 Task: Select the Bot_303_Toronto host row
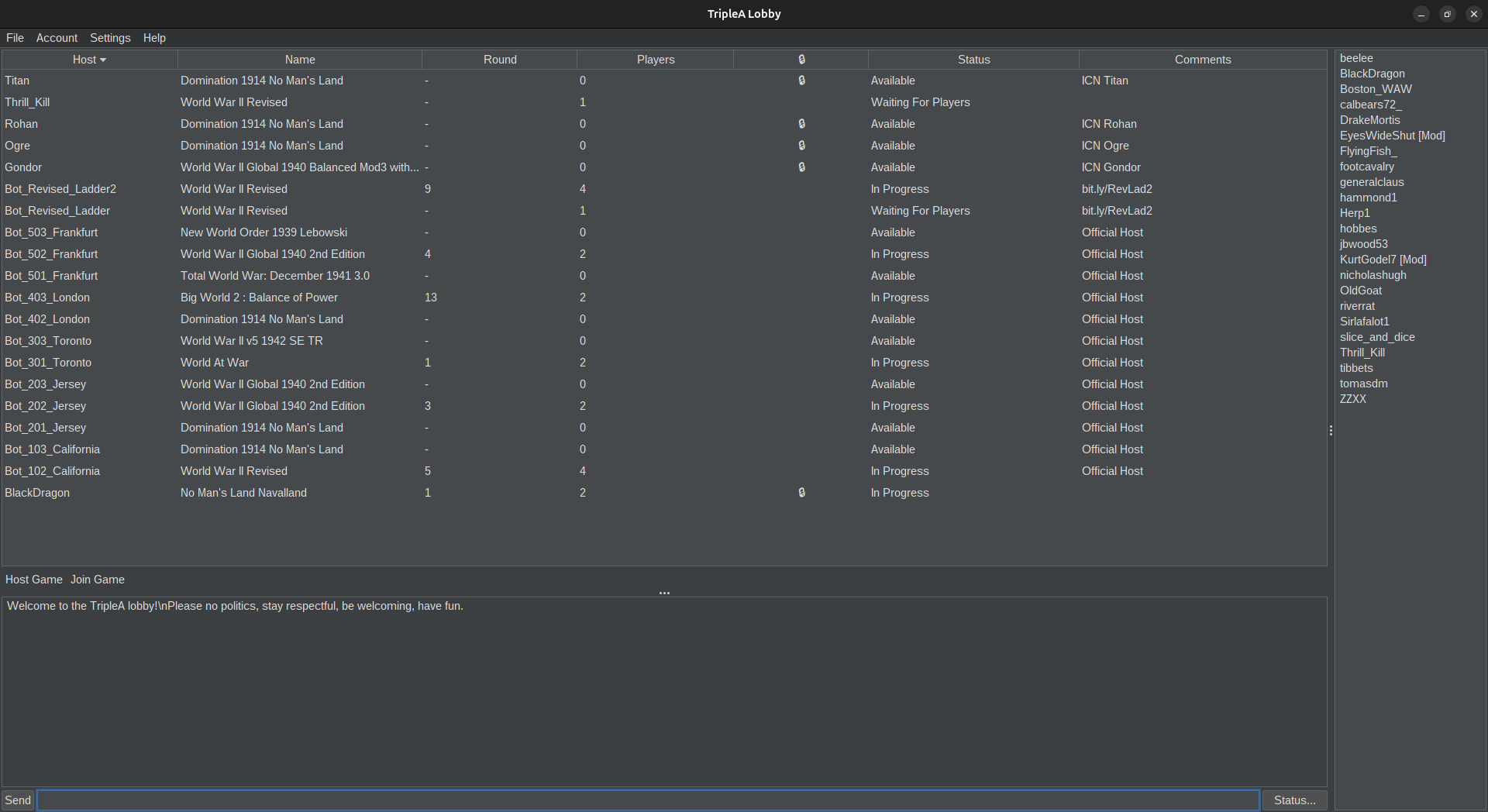pos(664,341)
